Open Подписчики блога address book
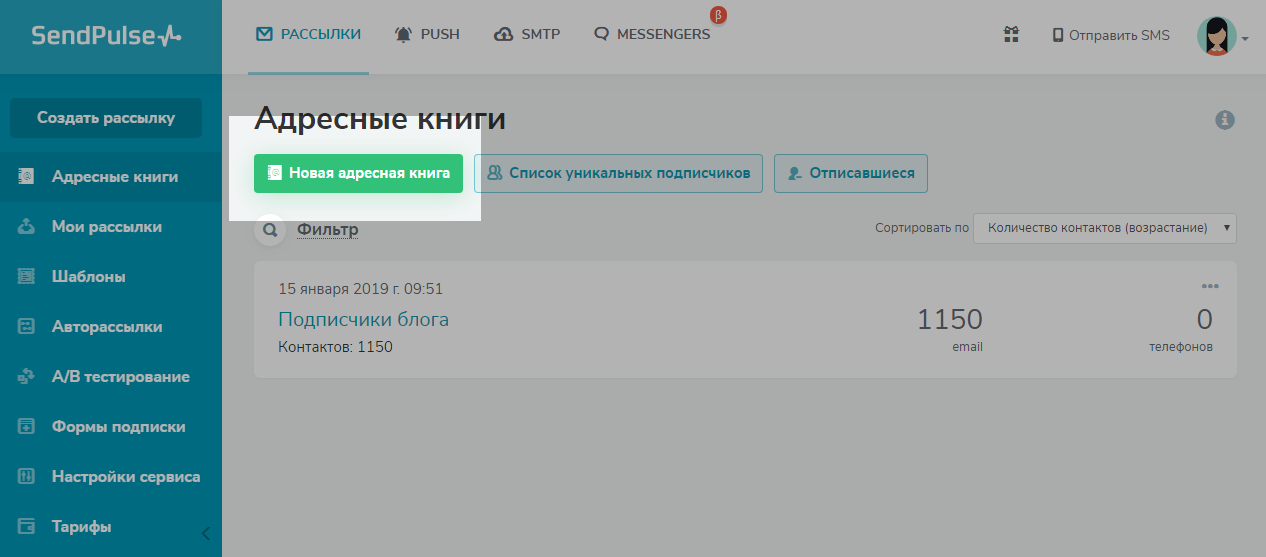The image size is (1266, 557). (x=363, y=320)
